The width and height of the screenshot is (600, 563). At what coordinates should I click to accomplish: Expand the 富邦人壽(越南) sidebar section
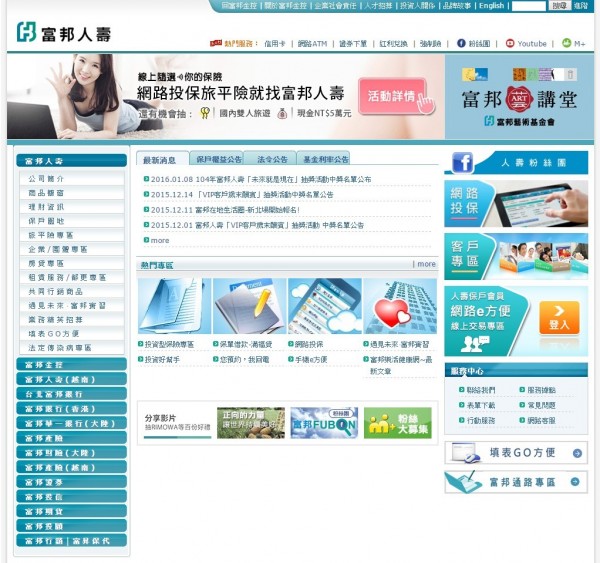coord(72,379)
